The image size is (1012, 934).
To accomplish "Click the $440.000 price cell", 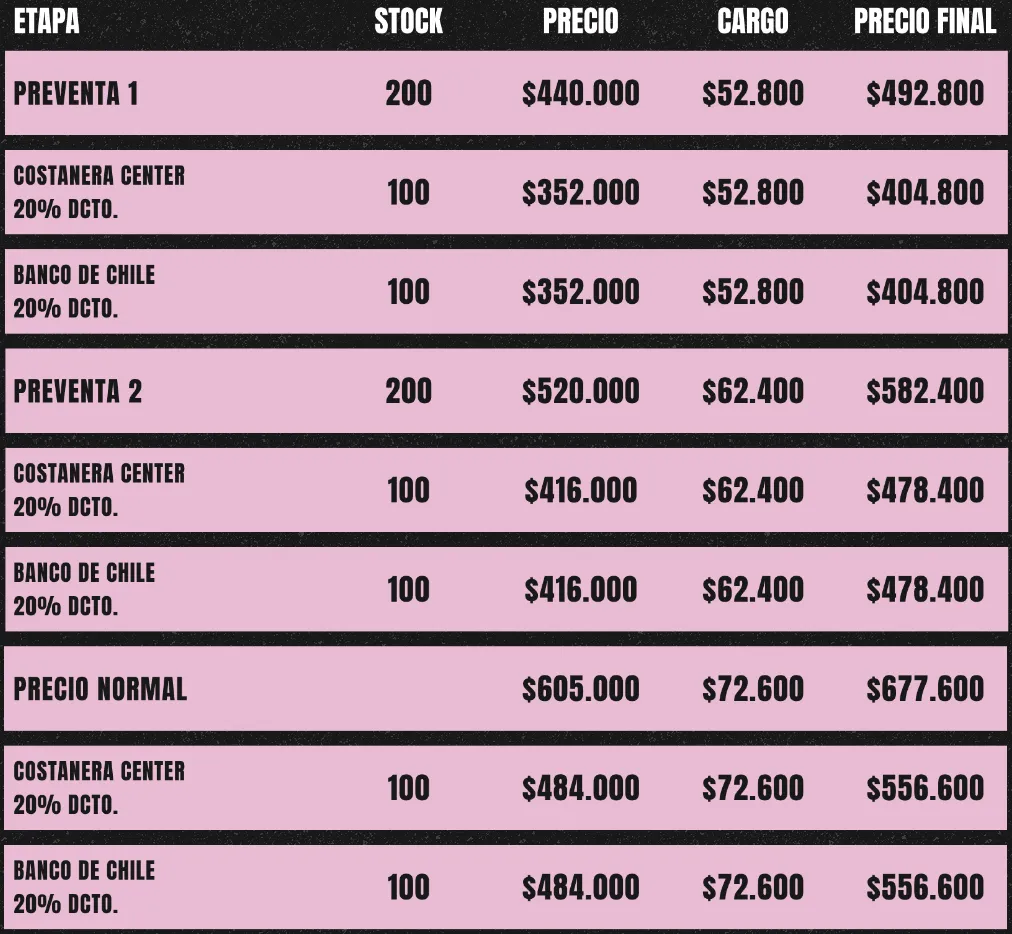I will click(580, 94).
